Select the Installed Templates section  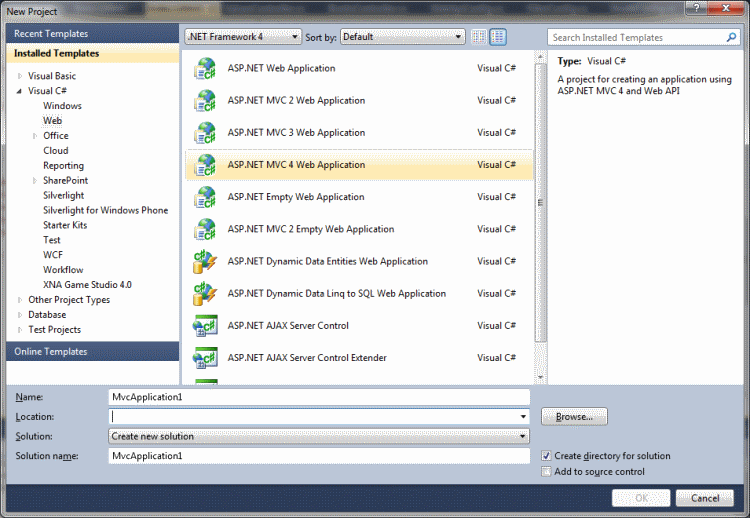(x=93, y=54)
